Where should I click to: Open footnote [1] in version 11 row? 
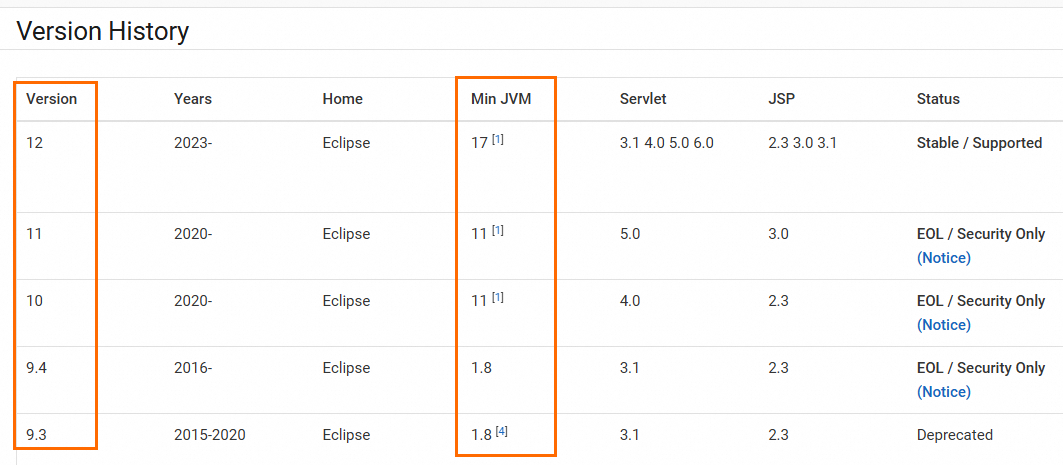(498, 231)
